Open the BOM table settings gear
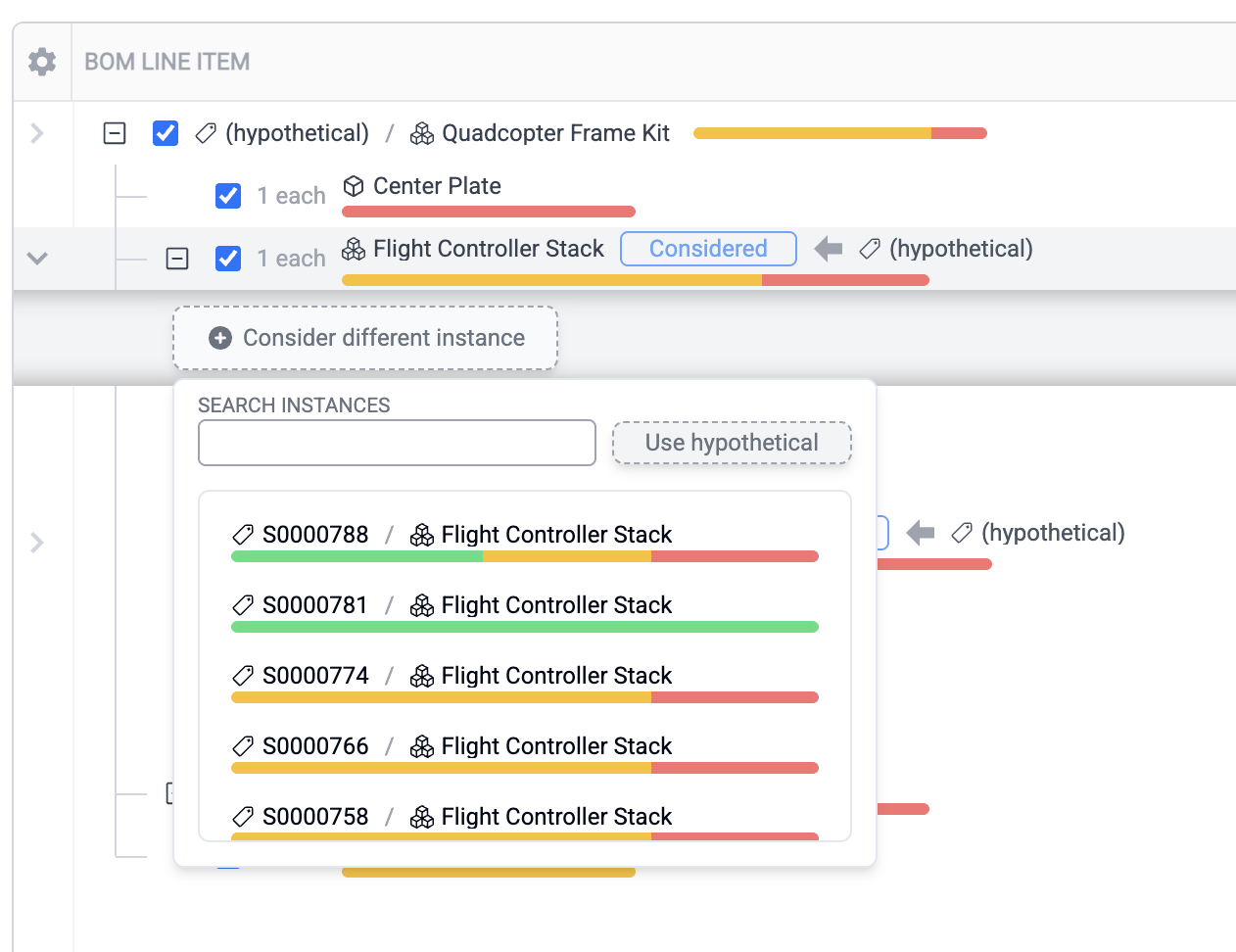The image size is (1236, 952). pyautogui.click(x=42, y=62)
